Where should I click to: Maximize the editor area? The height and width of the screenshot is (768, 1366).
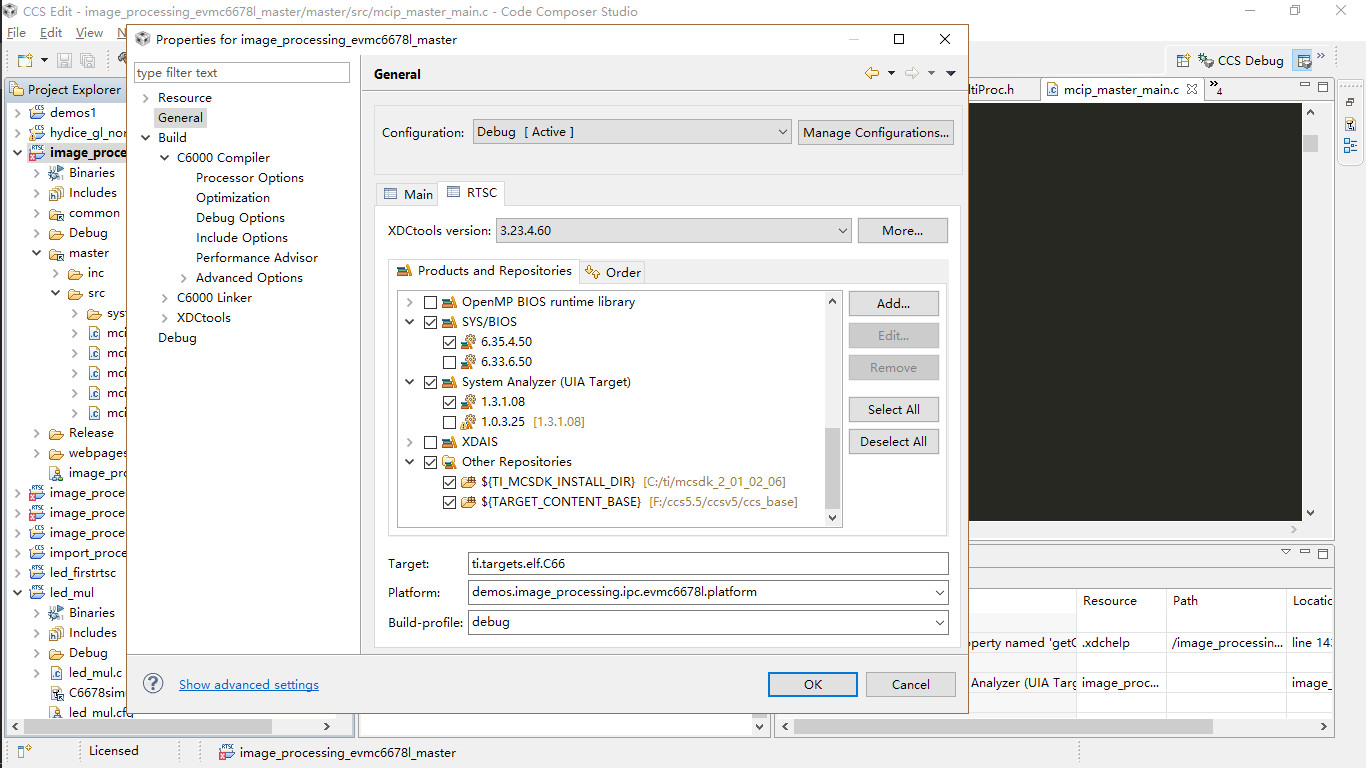1322,88
